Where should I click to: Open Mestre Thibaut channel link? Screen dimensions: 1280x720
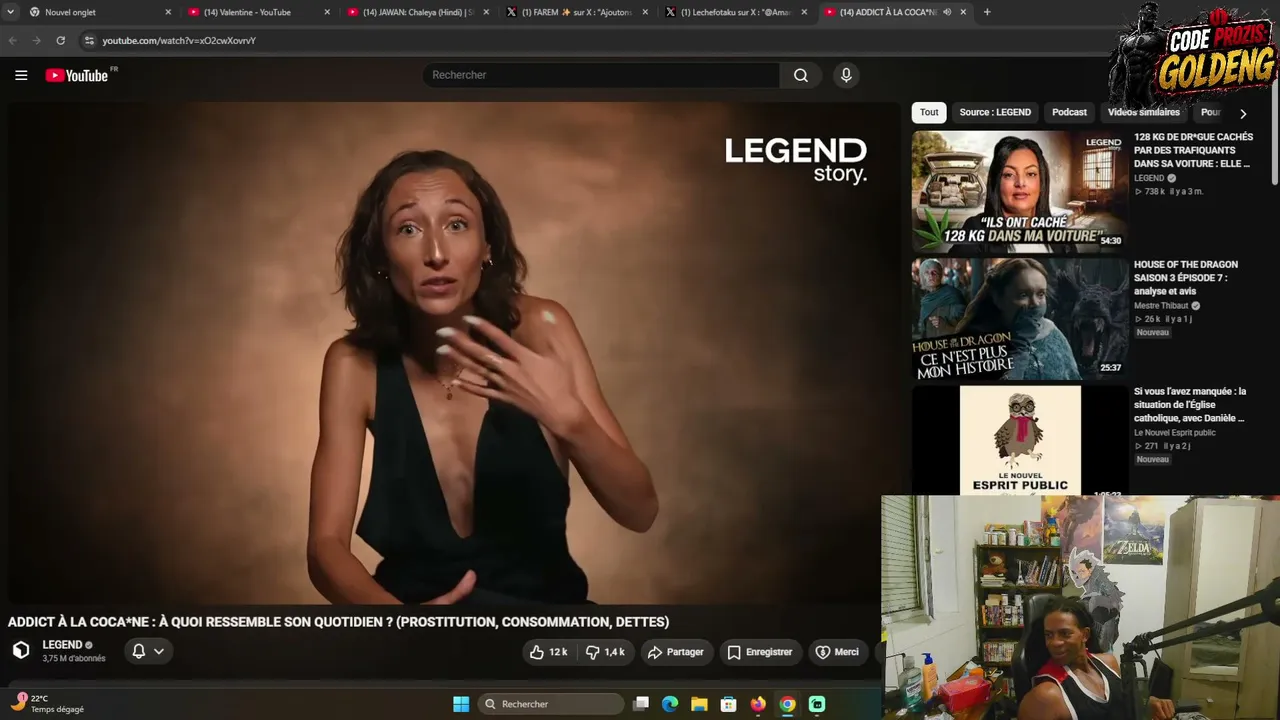click(1161, 306)
